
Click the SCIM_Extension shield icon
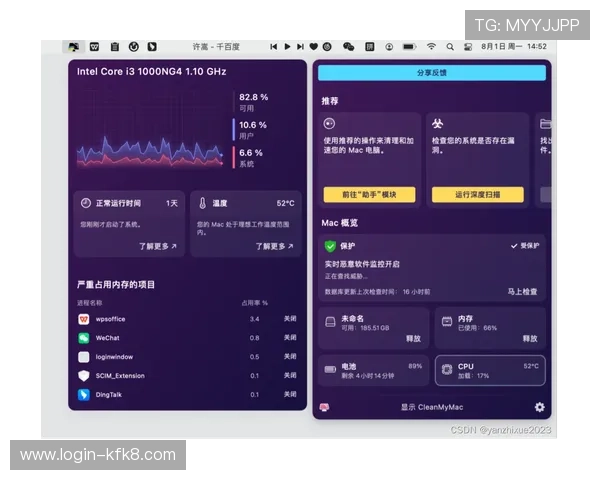coord(83,376)
